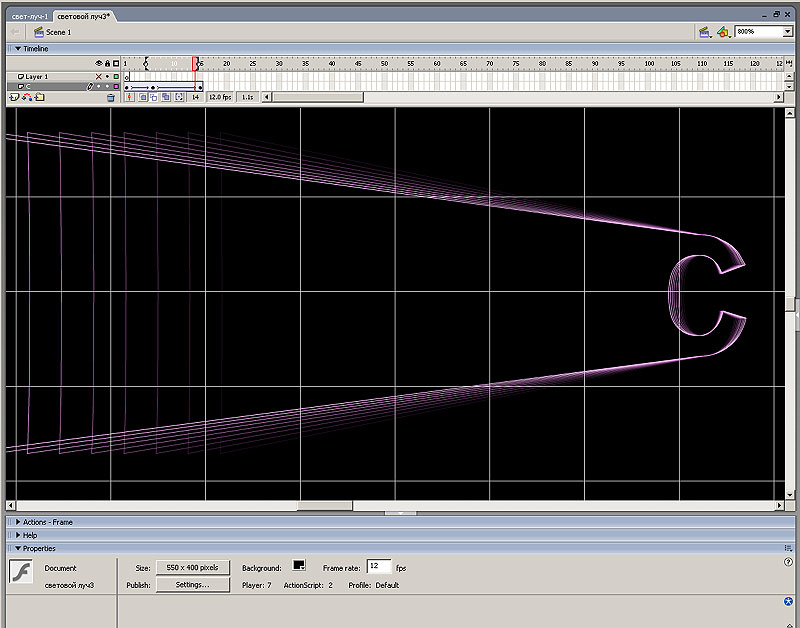Open the Edit Scene clapperboard menu
Image resolution: width=800 pixels, height=628 pixels.
705,32
